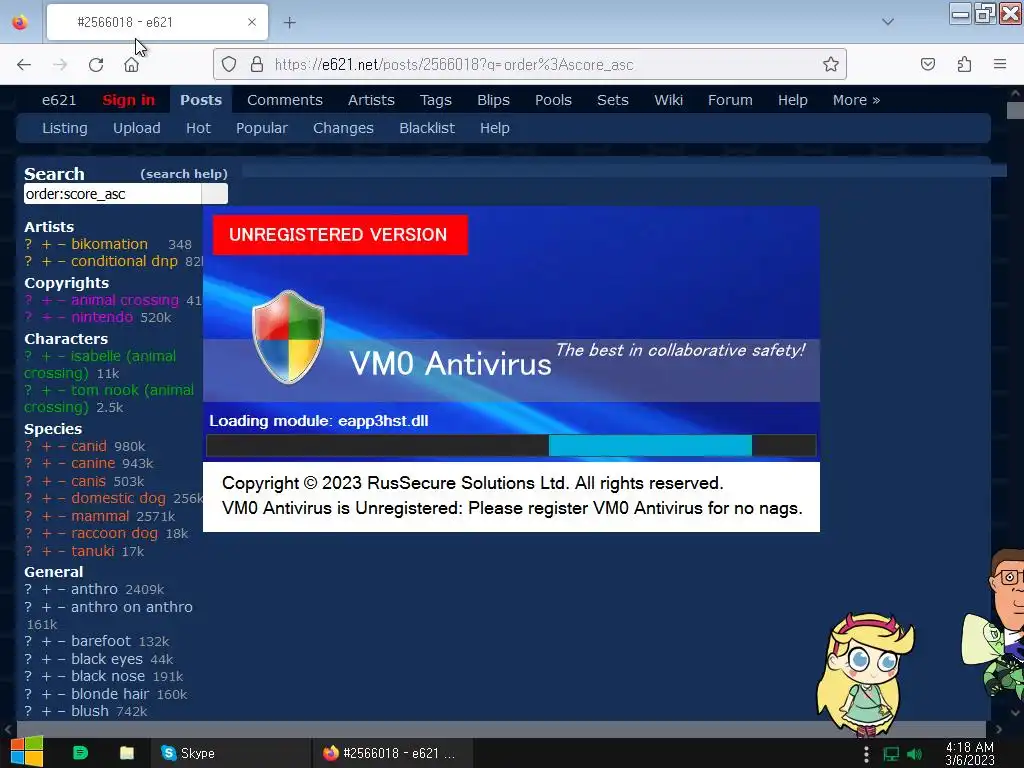Viewport: 1024px width, 768px height.
Task: Open the volume tray icon
Action: coord(914,754)
